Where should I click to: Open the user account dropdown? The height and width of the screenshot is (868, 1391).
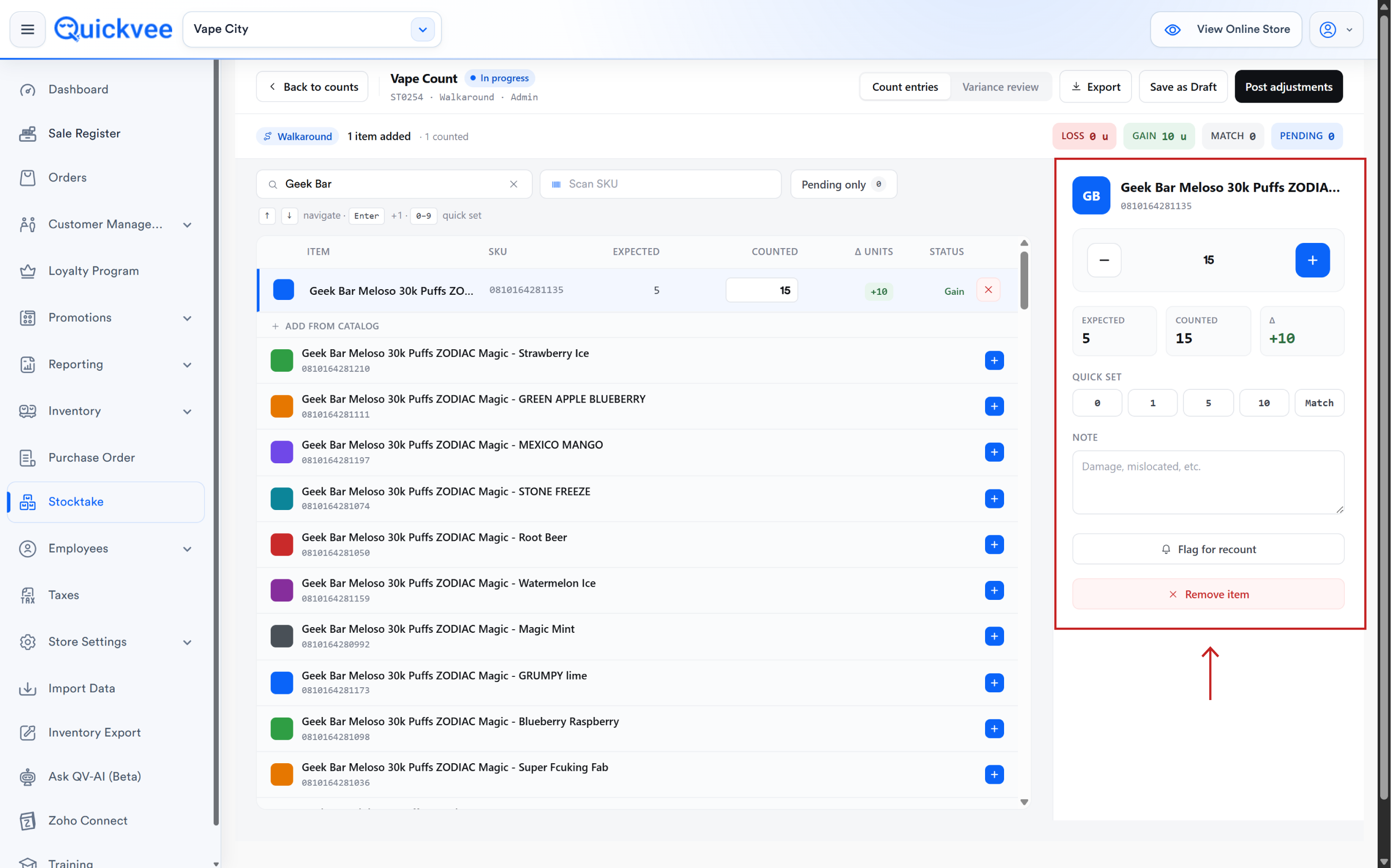pyautogui.click(x=1336, y=29)
